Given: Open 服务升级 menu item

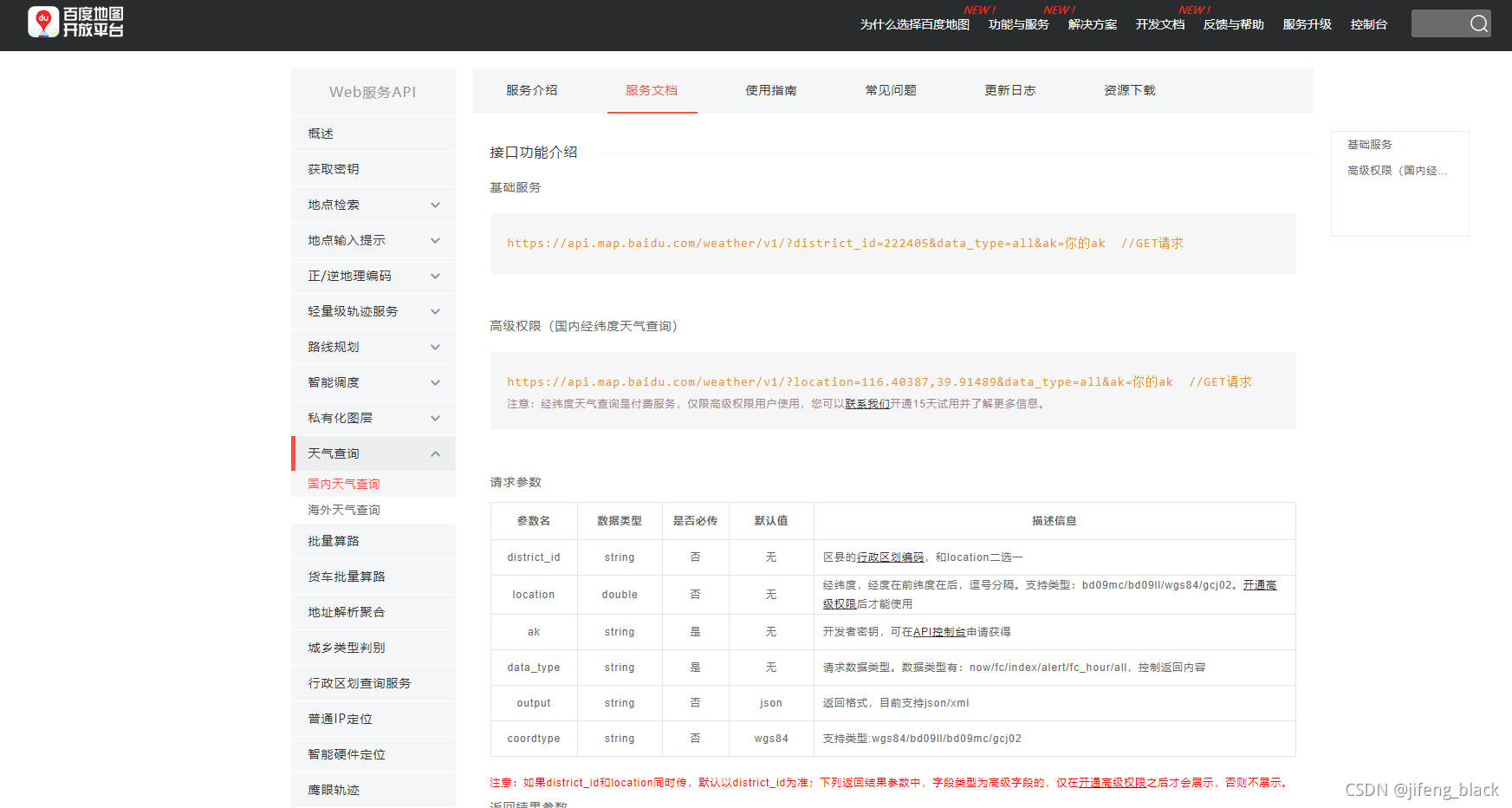Looking at the screenshot, I should pos(1307,24).
